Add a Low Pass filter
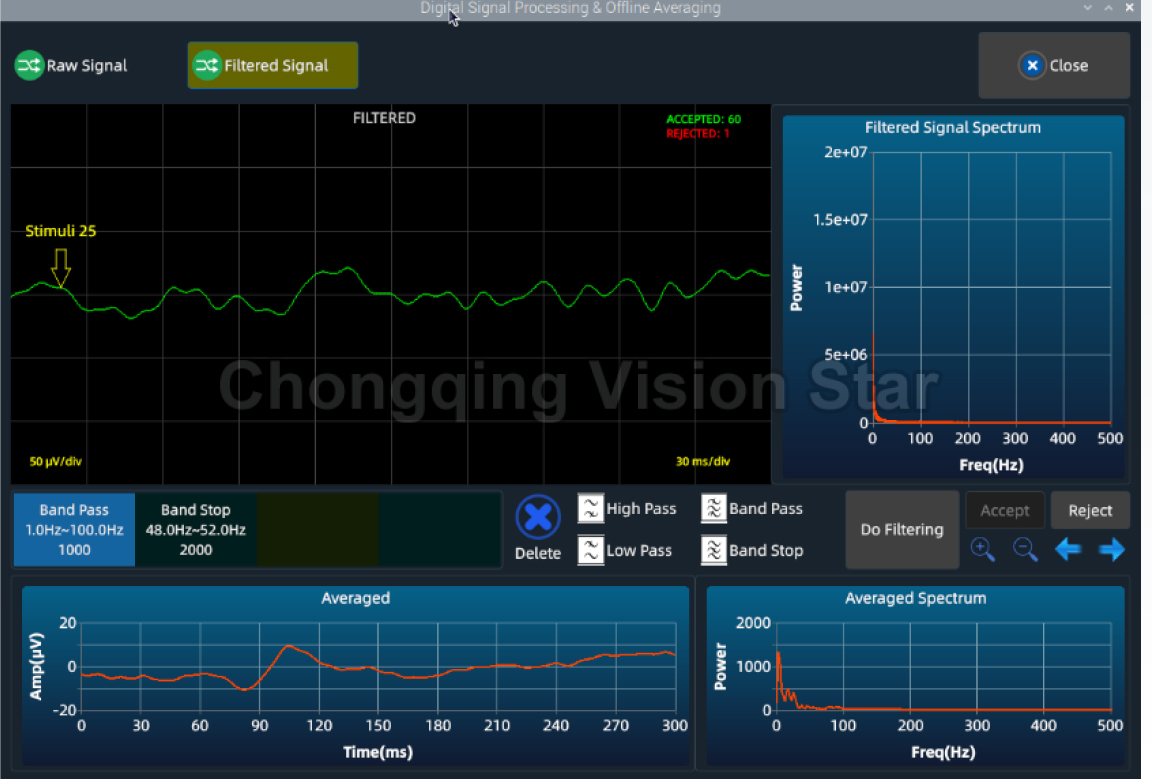Viewport: 1152px width, 779px height. (x=627, y=550)
